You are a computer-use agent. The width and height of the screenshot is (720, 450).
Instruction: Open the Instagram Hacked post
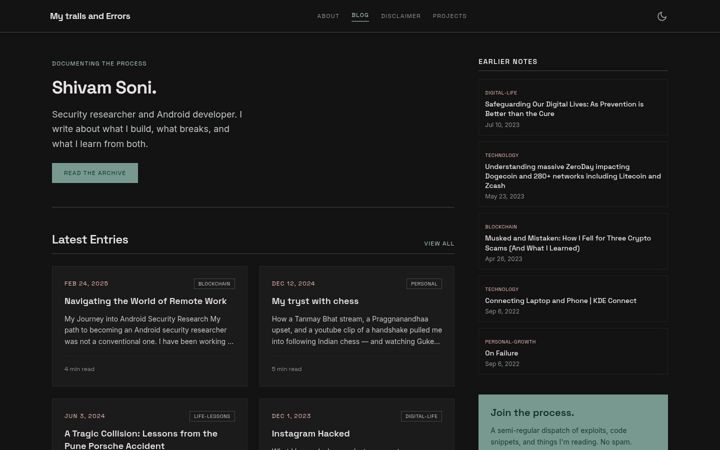[310, 434]
